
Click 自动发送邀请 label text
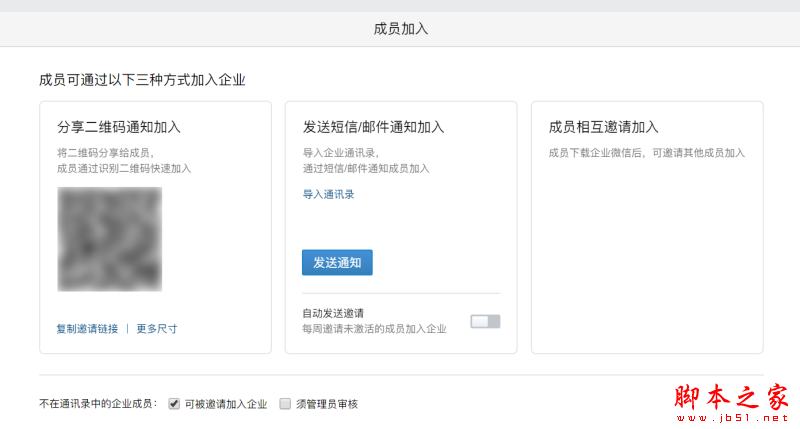point(333,313)
